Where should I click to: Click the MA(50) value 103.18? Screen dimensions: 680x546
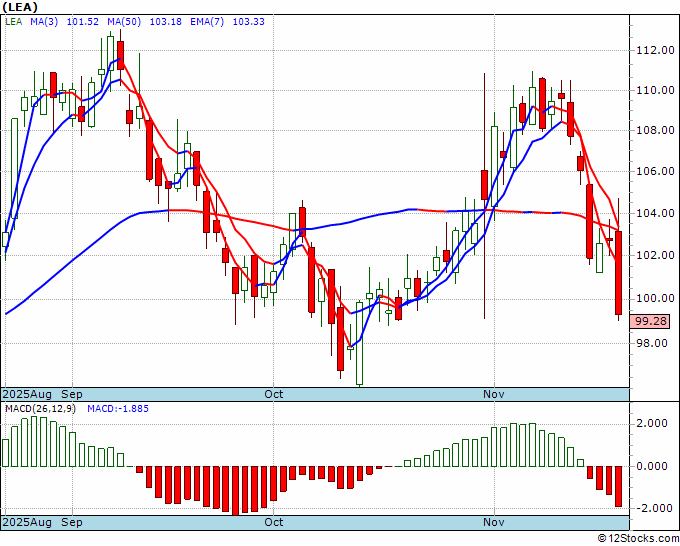click(x=166, y=21)
